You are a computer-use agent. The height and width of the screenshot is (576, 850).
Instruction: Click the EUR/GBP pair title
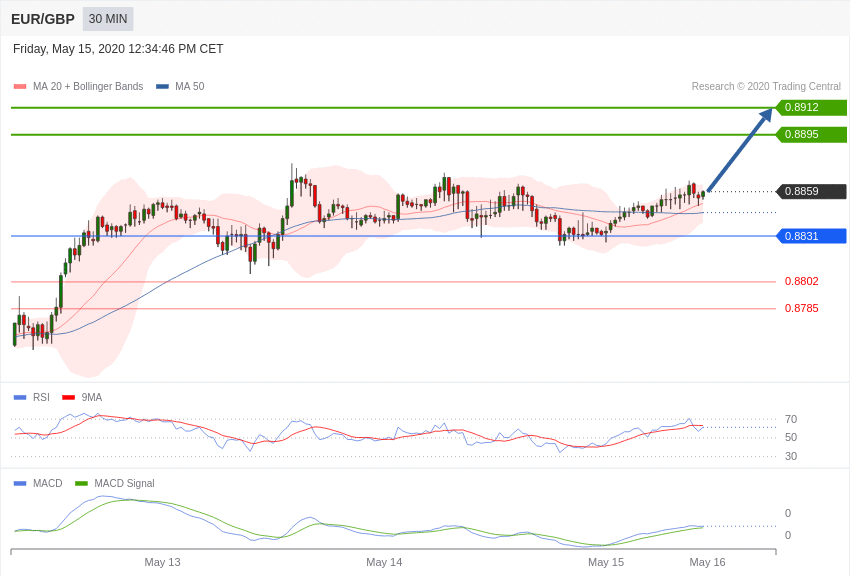coord(43,19)
